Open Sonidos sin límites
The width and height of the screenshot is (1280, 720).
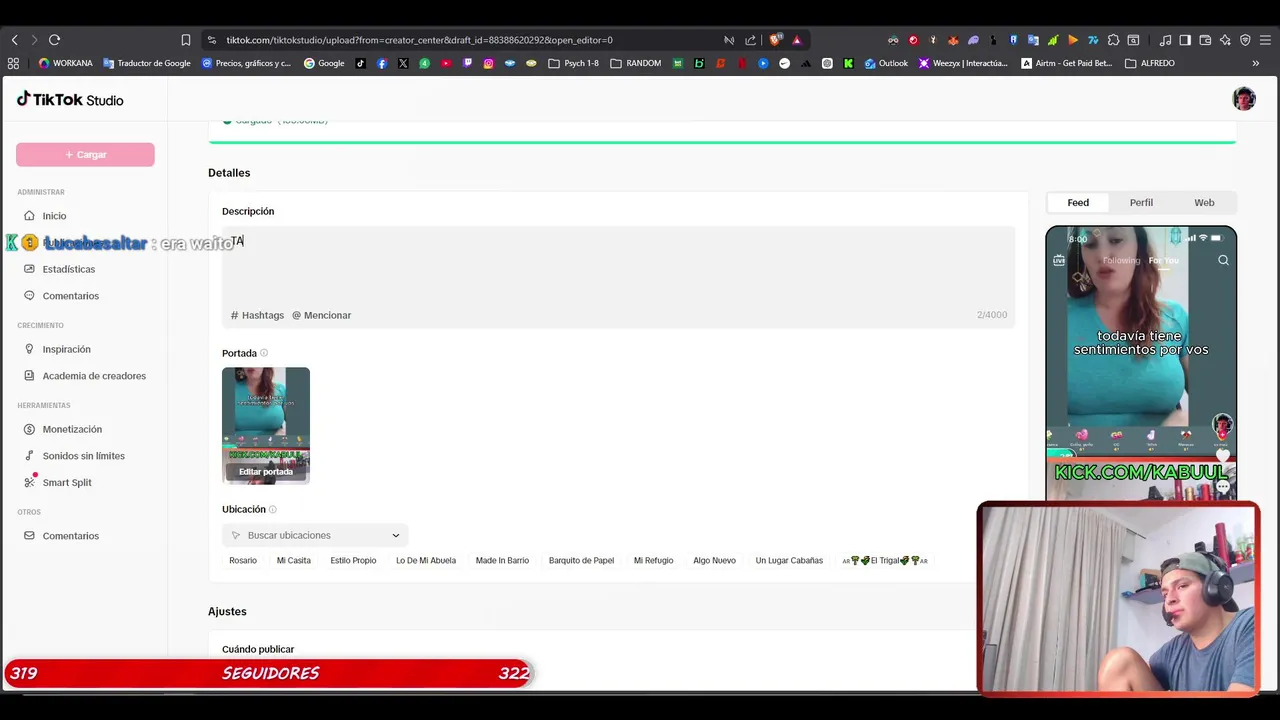click(83, 456)
